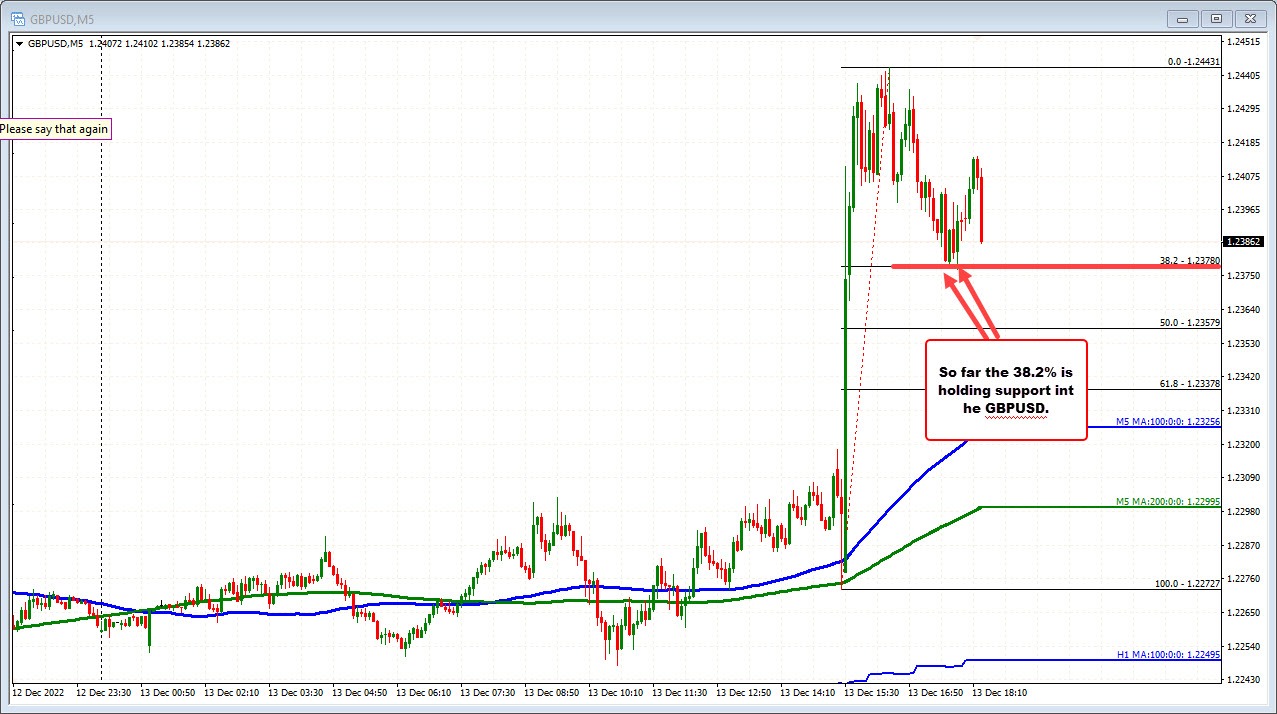Click the chart window icon in title bar
The width and height of the screenshot is (1277, 714).
click(17, 17)
